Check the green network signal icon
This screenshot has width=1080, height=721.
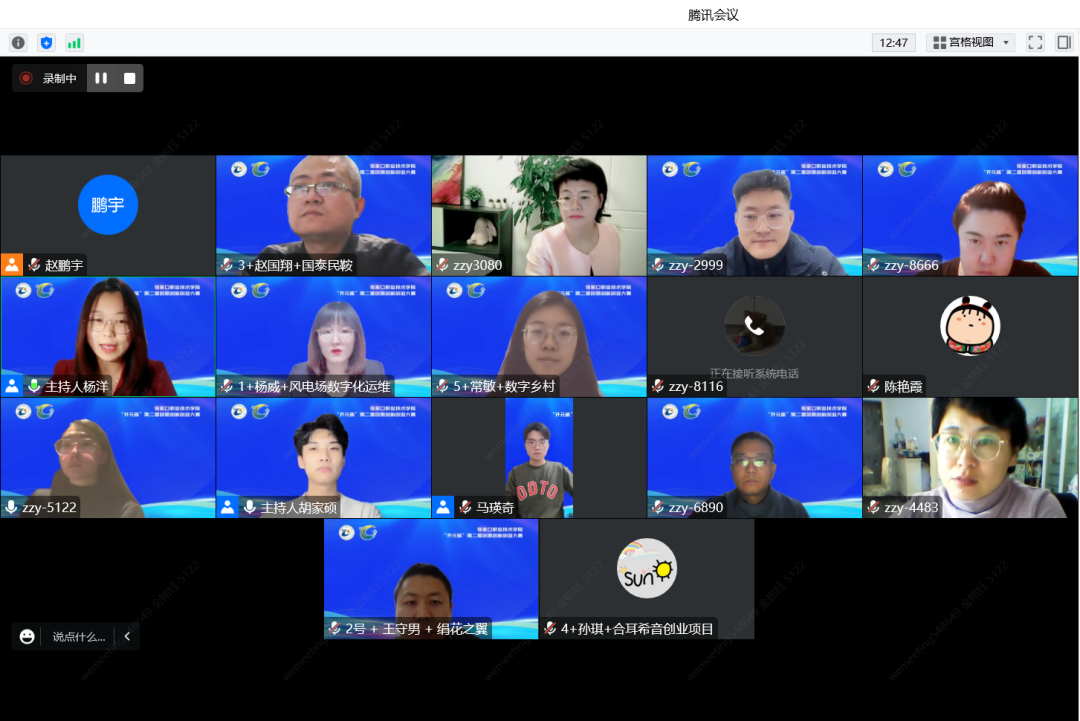tap(74, 42)
